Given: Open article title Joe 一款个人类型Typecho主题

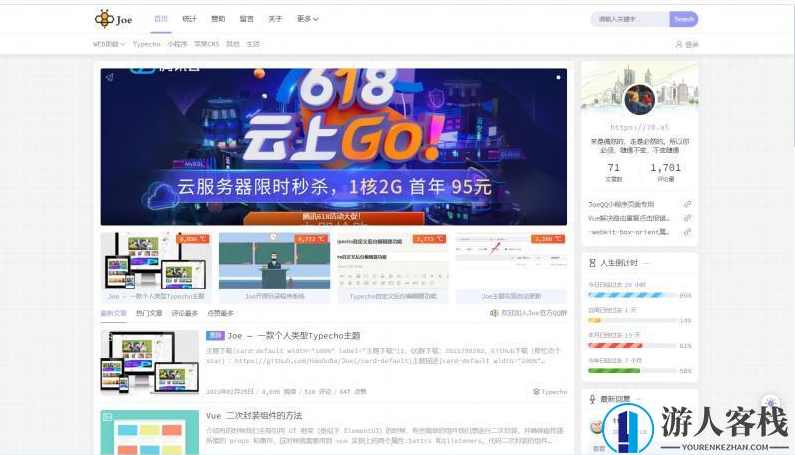Looking at the screenshot, I should point(294,336).
